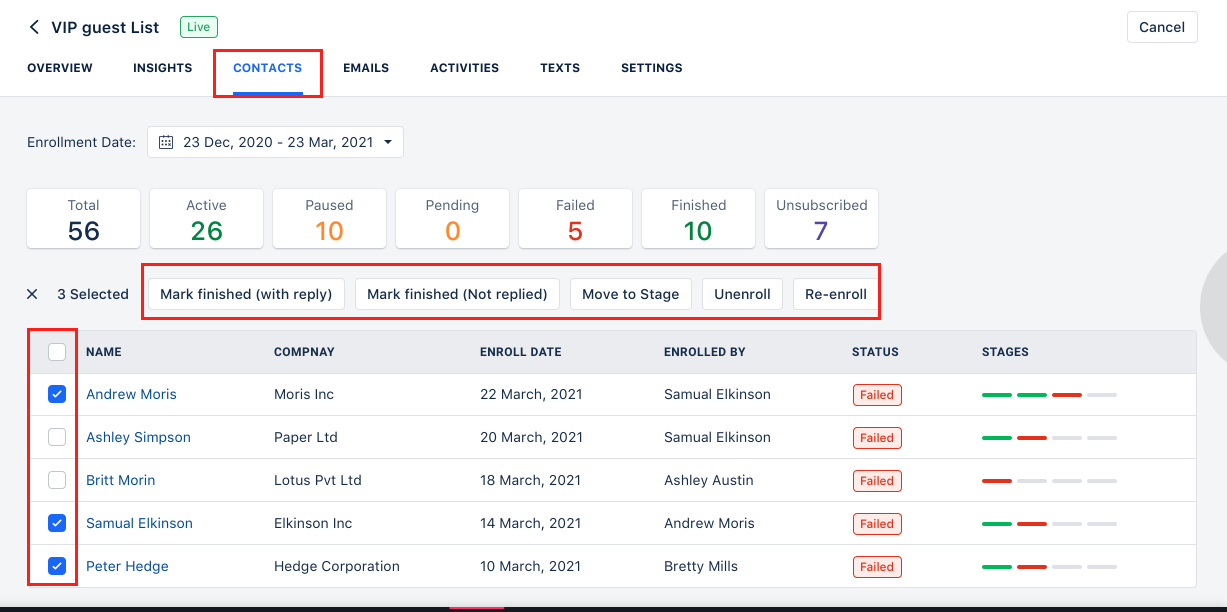Click the VIP guest List title
The height and width of the screenshot is (612, 1227).
[x=105, y=27]
